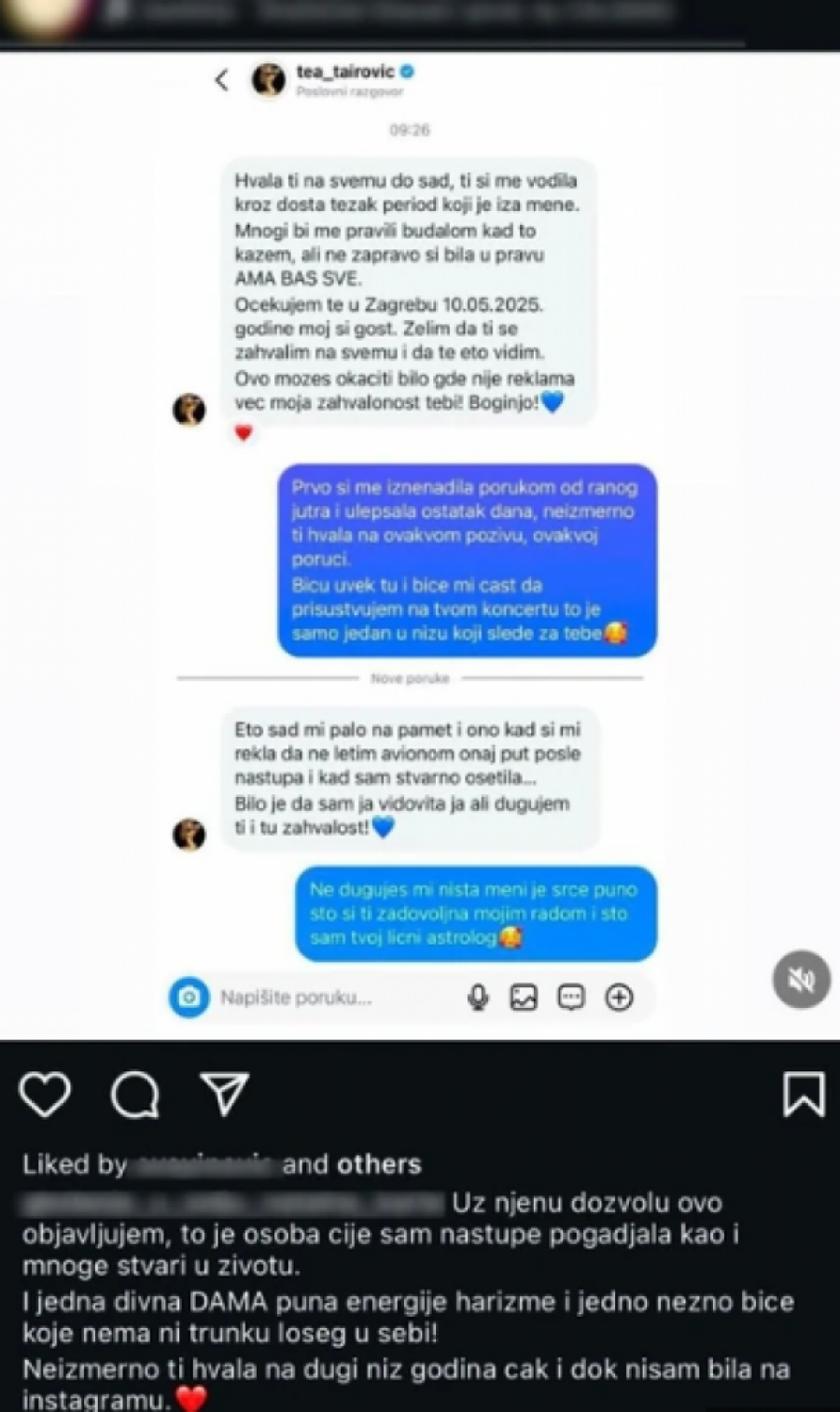Click the sticker chat bubble icon
The width and height of the screenshot is (840, 1412).
coord(571,998)
